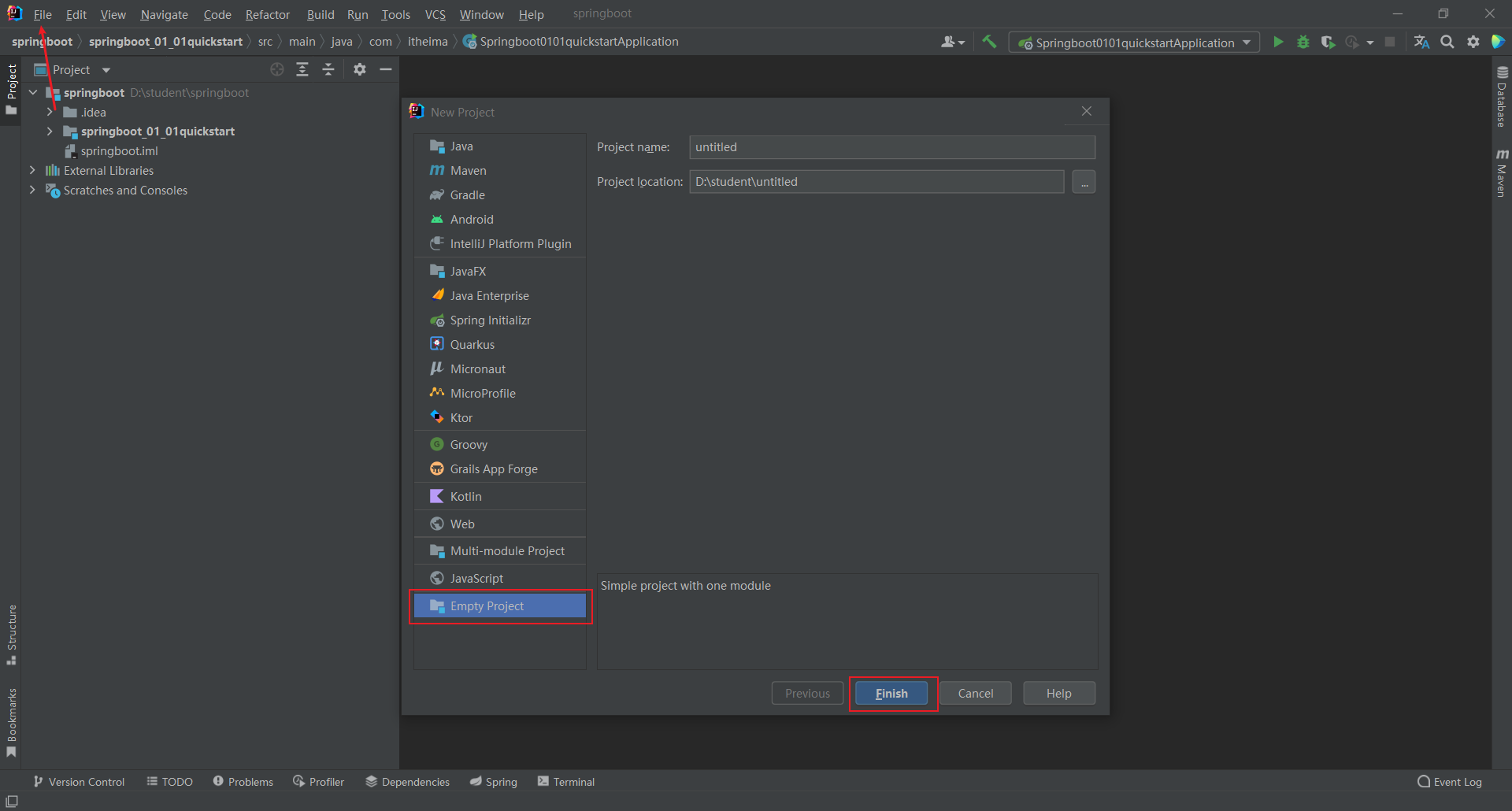Open the run configuration dropdown Springboot0101quickstartApplication
This screenshot has width=1512, height=811.
pyautogui.click(x=1134, y=43)
